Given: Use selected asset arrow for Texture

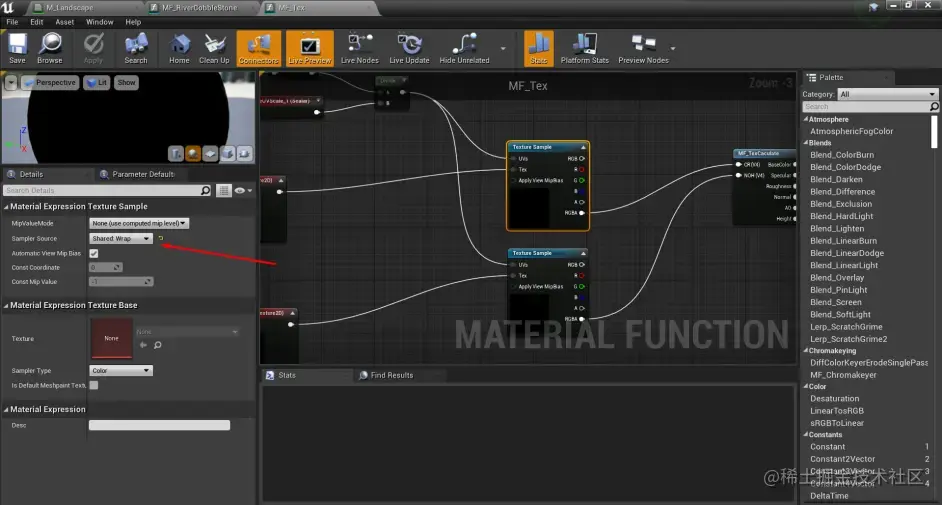Looking at the screenshot, I should pyautogui.click(x=143, y=345).
